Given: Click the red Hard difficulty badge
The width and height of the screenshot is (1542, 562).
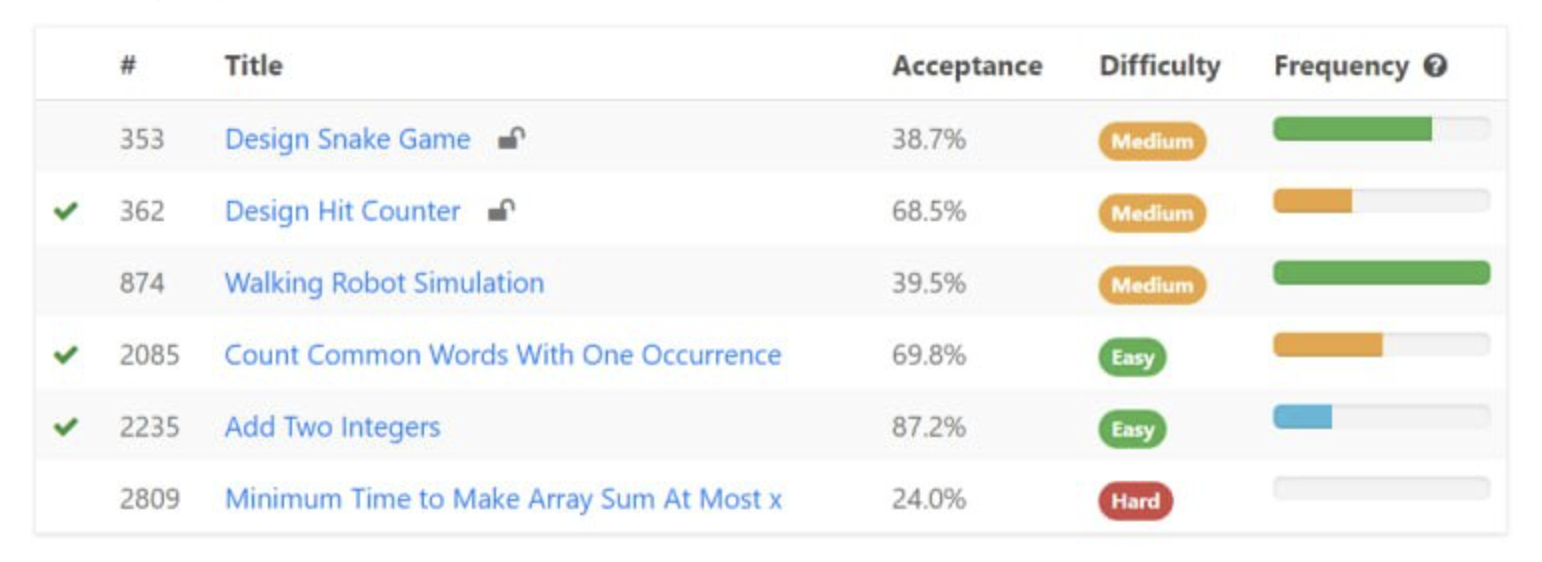Looking at the screenshot, I should (1135, 501).
